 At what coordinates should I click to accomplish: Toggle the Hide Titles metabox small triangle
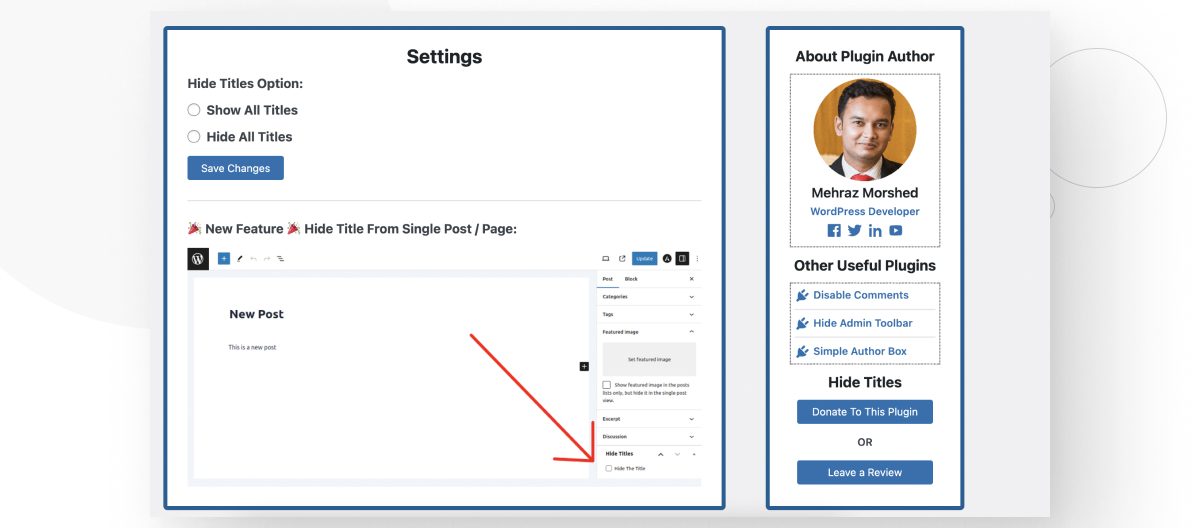click(694, 454)
